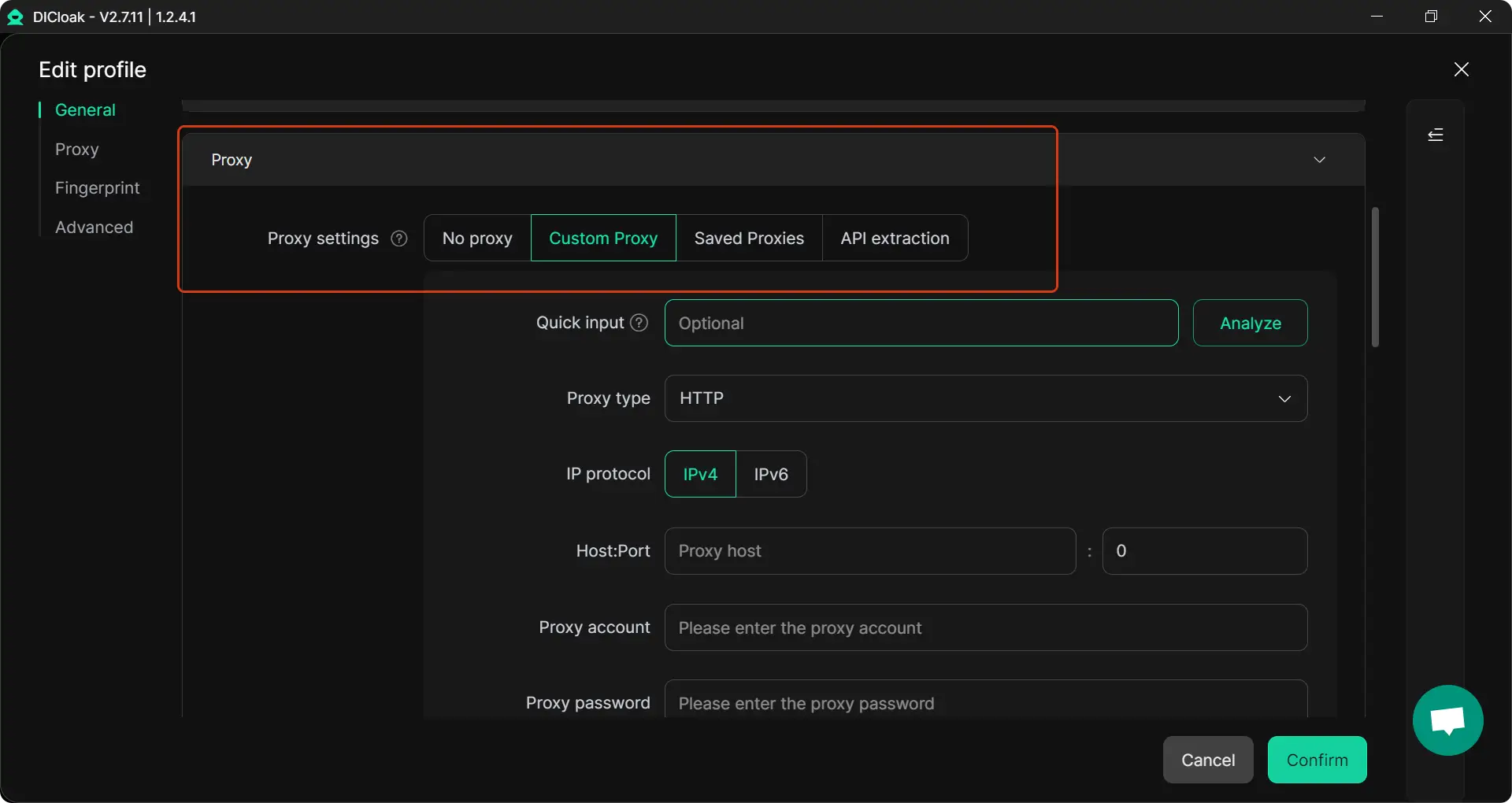This screenshot has width=1512, height=803.
Task: Open the Fingerprint sidebar section
Action: coord(97,188)
